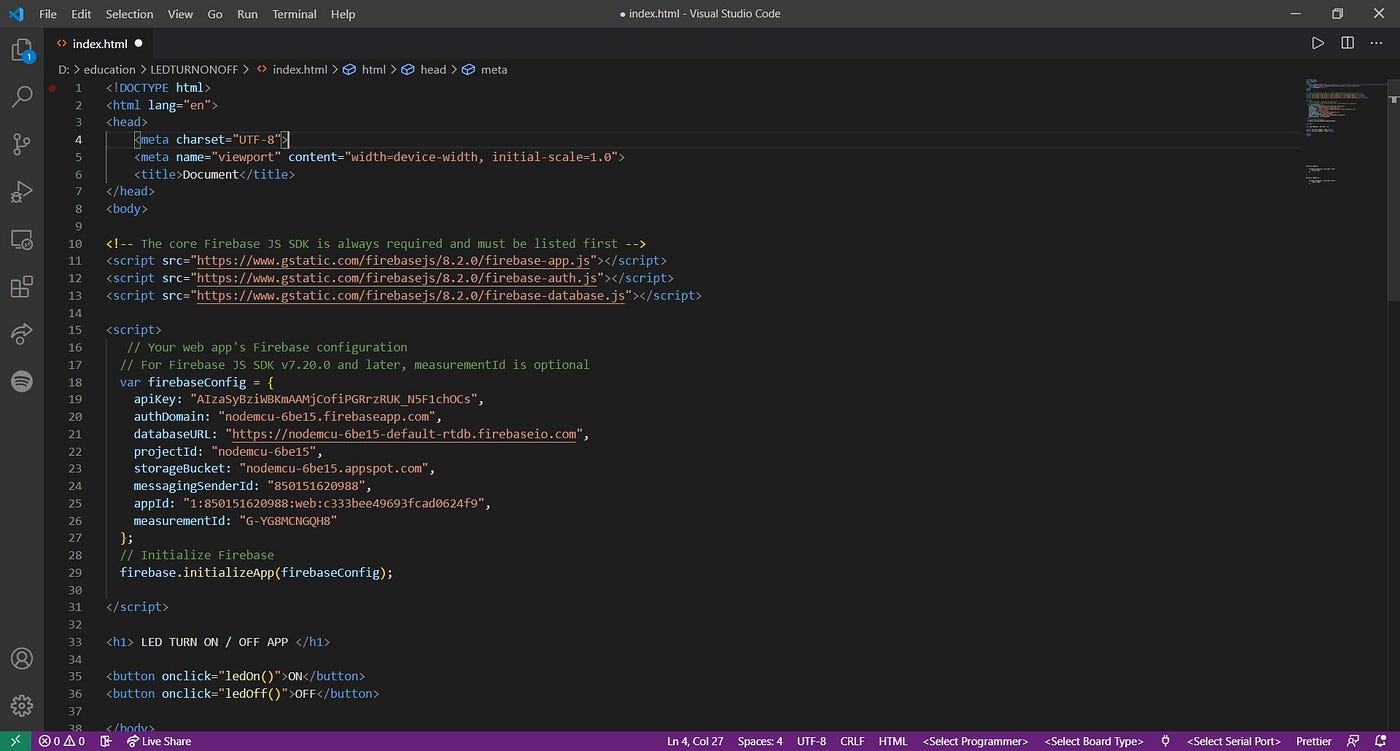Open the Explorer view

point(22,49)
